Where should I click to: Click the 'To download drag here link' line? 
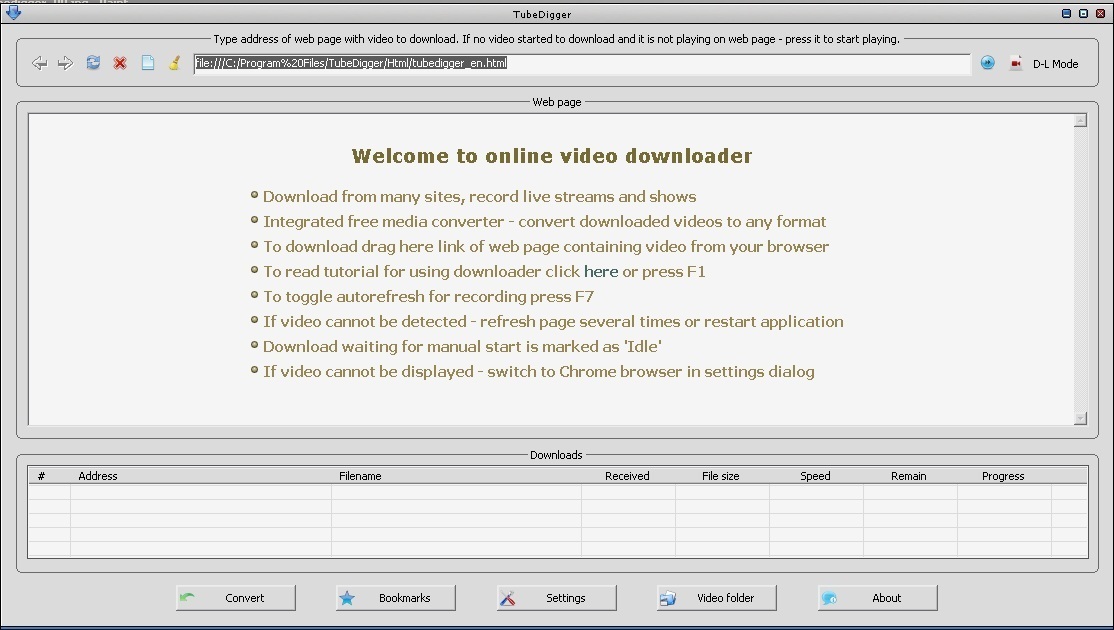click(546, 246)
